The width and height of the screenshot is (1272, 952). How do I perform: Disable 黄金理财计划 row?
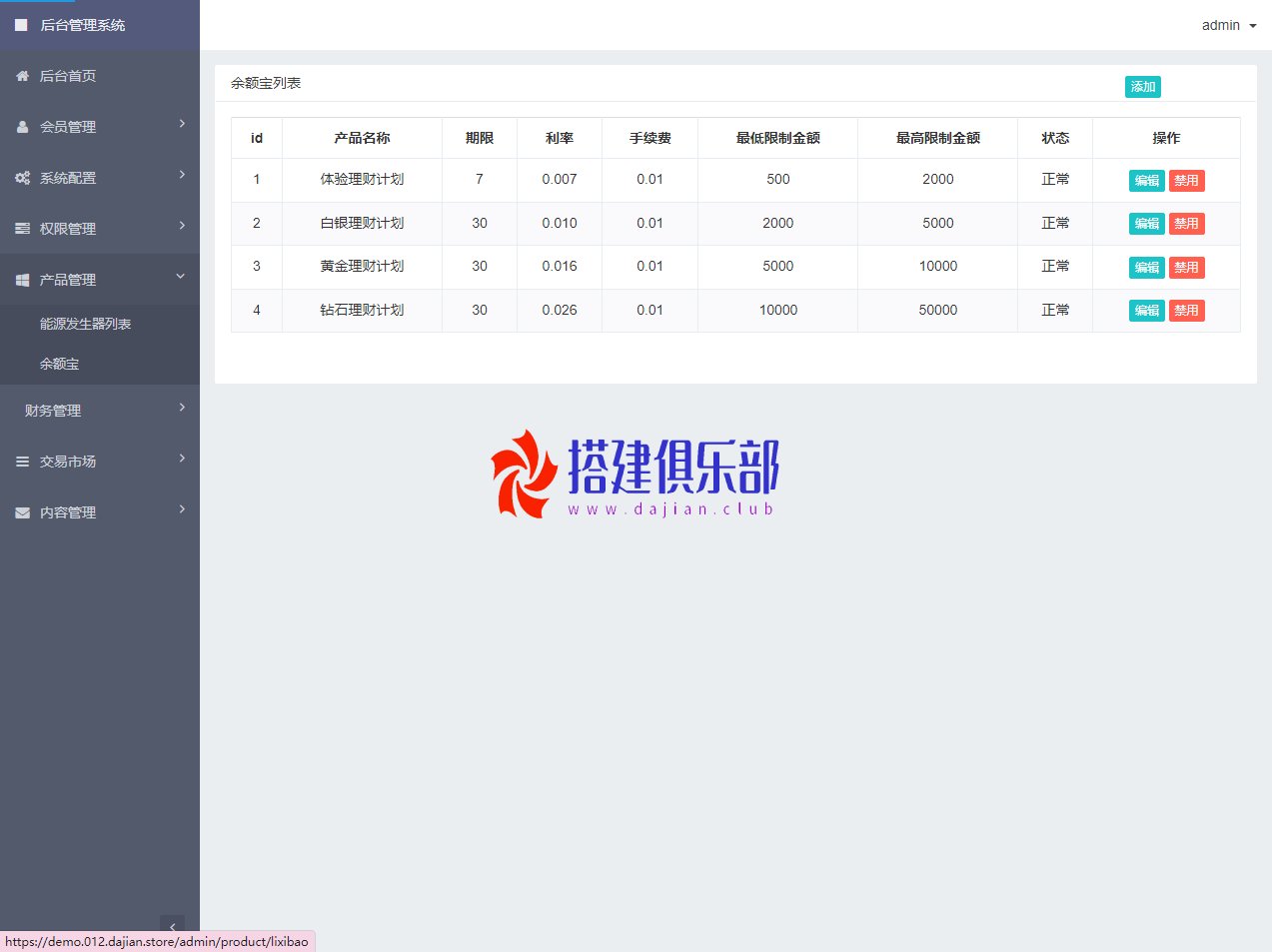(1187, 268)
